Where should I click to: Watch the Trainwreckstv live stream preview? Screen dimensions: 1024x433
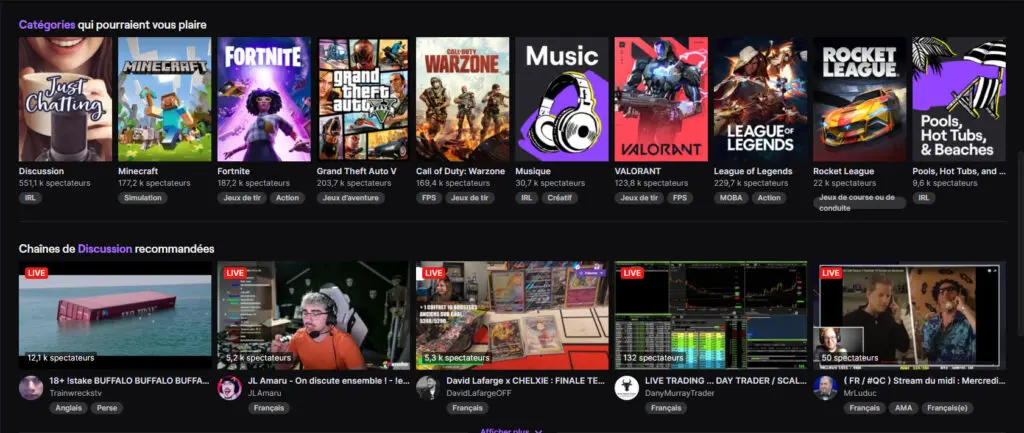[115, 315]
